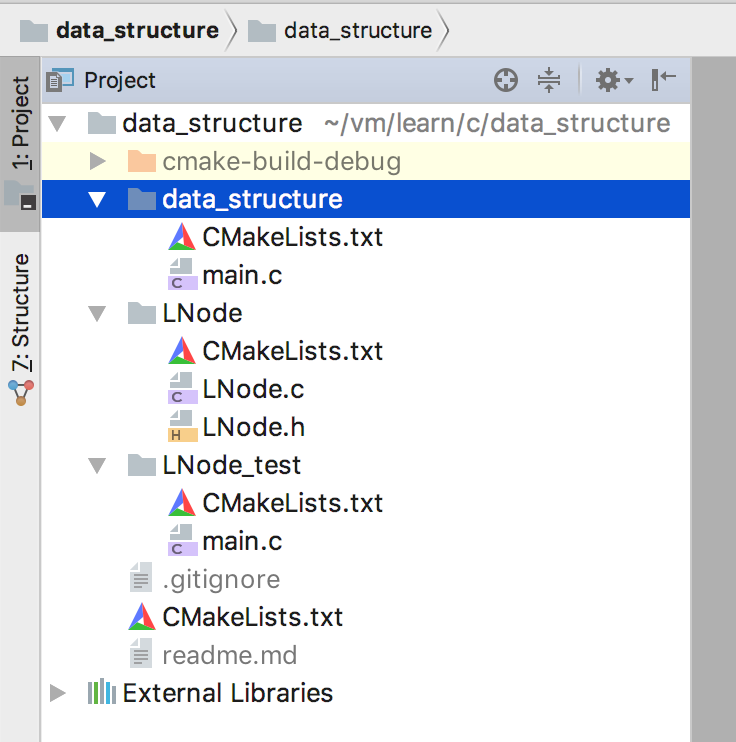736x742 pixels.
Task: Click the Project view icon in header
Action: pos(60,80)
